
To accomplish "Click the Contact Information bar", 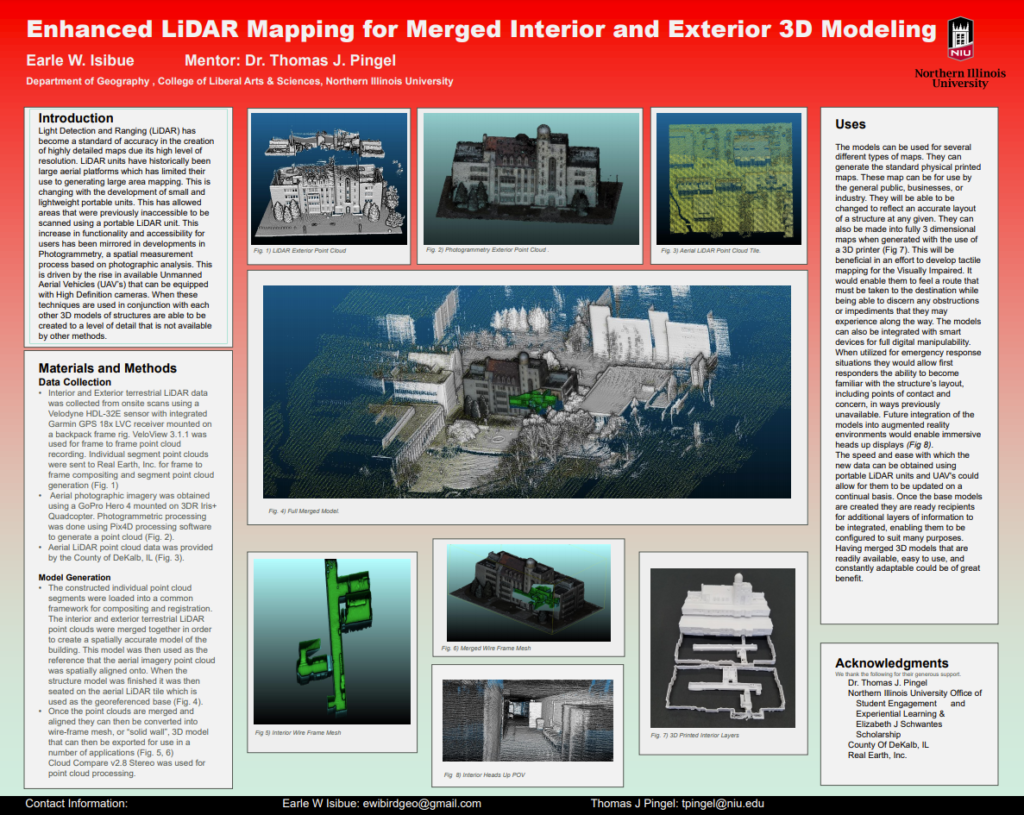I will tap(77, 803).
